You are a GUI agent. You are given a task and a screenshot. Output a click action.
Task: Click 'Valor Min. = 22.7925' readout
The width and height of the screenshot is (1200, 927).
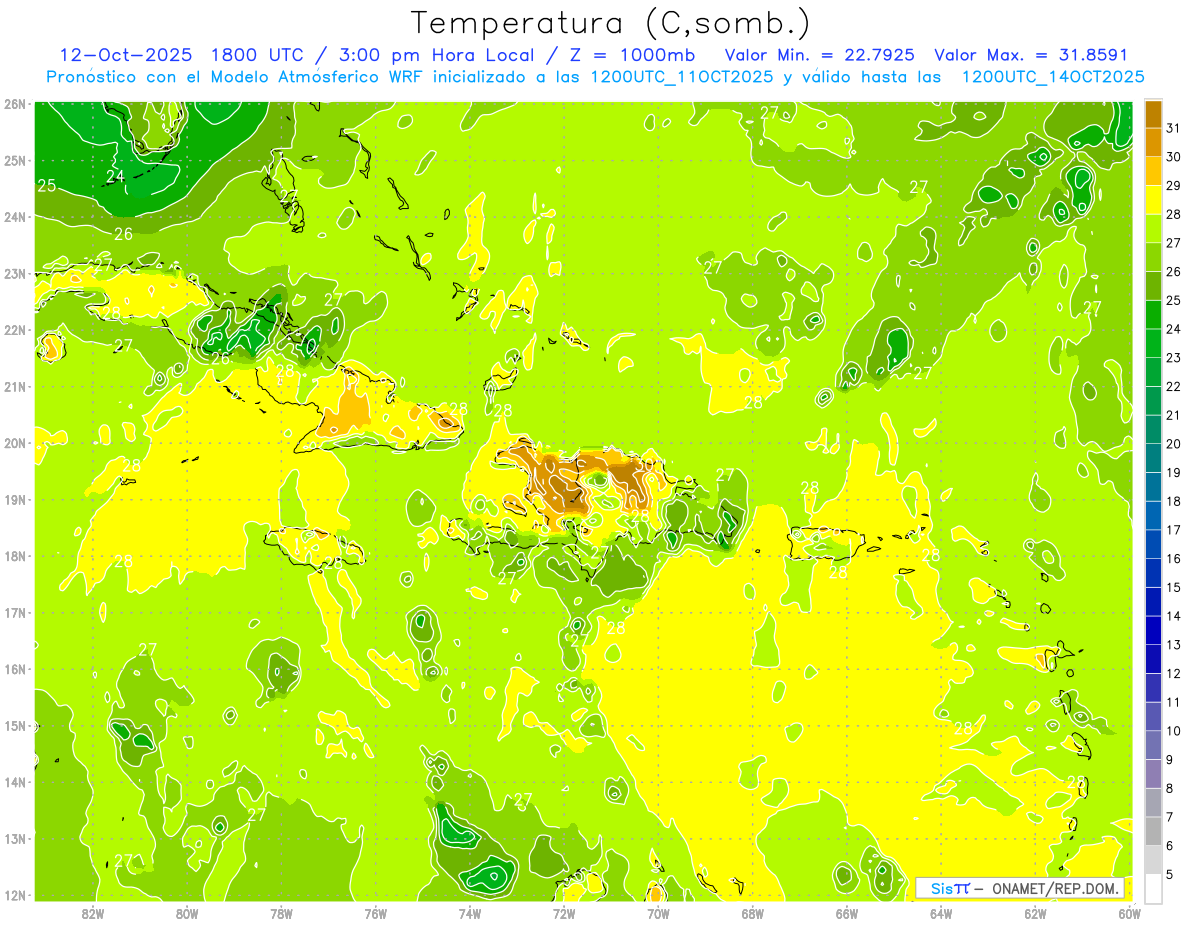(x=820, y=55)
